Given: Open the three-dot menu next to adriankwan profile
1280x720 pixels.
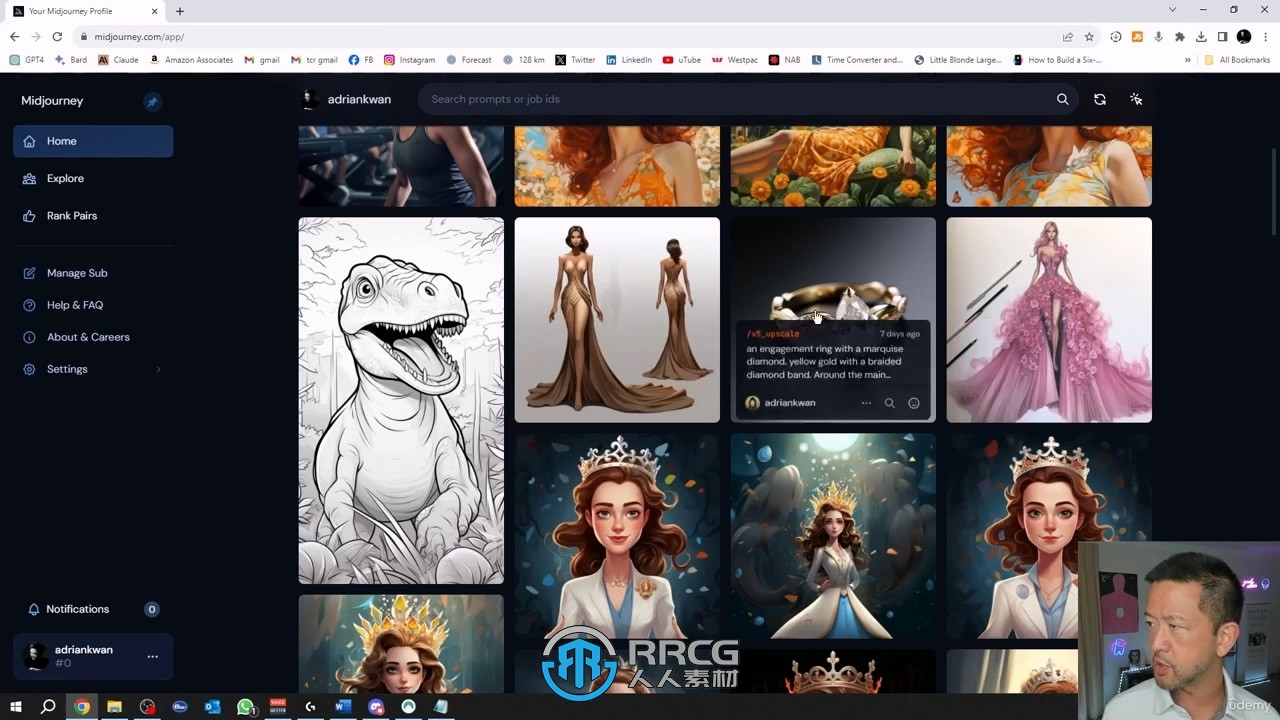Looking at the screenshot, I should click(152, 657).
